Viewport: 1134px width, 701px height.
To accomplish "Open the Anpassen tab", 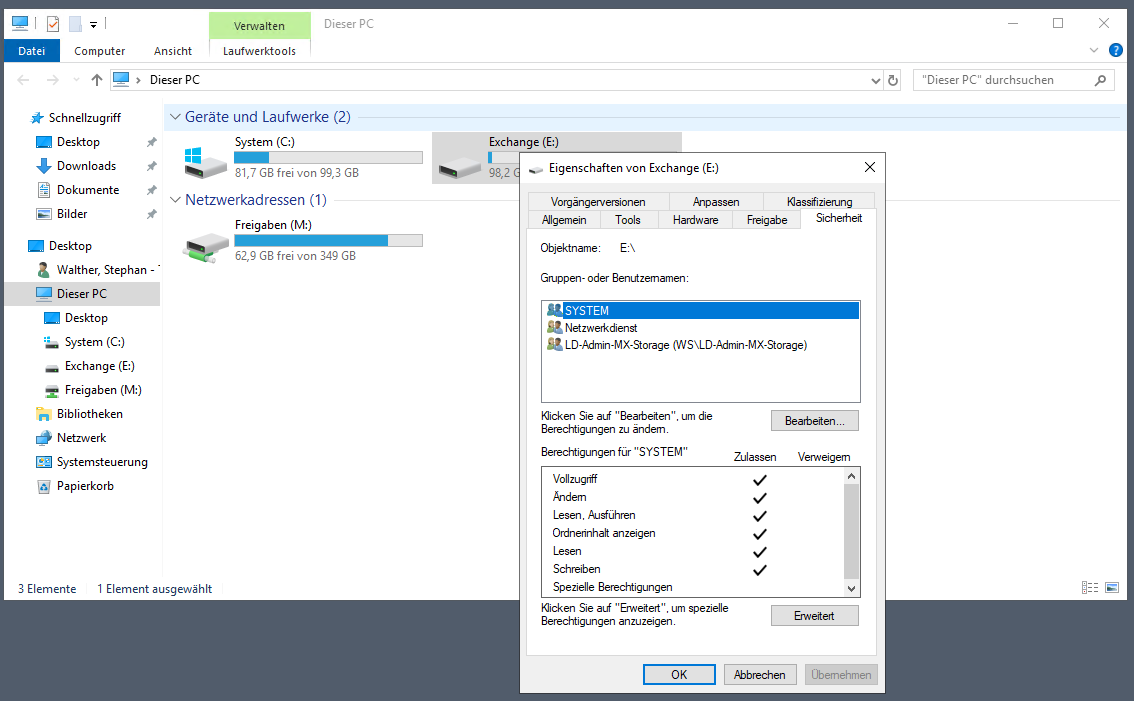I will coord(715,202).
